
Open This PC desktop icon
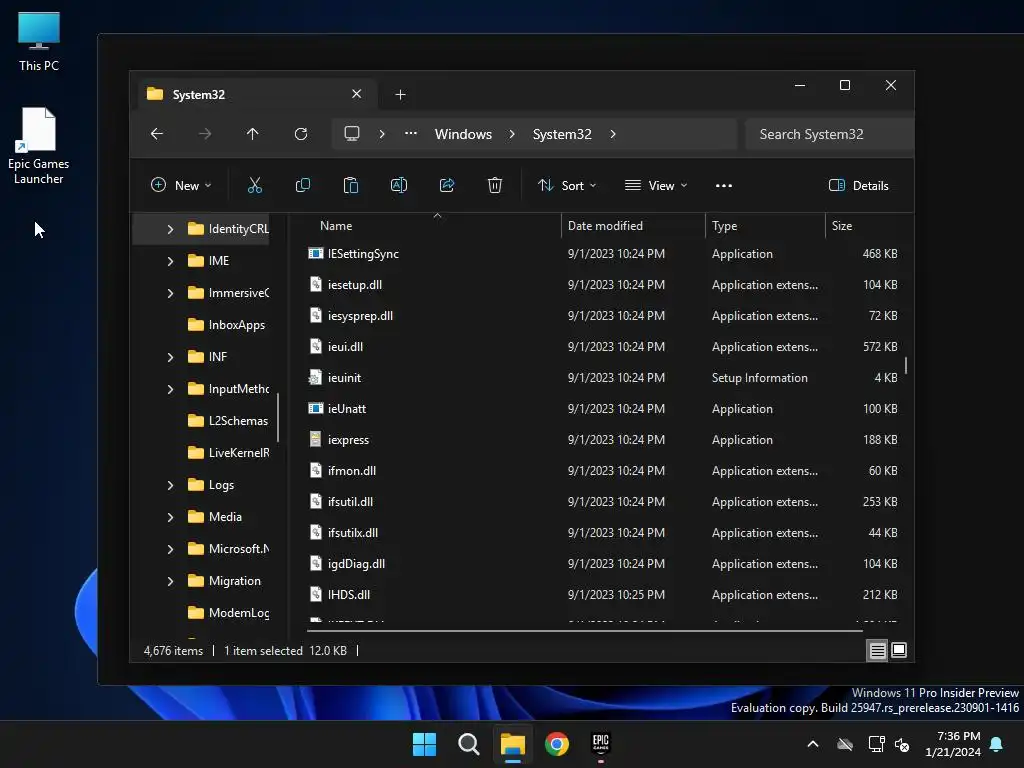point(39,42)
